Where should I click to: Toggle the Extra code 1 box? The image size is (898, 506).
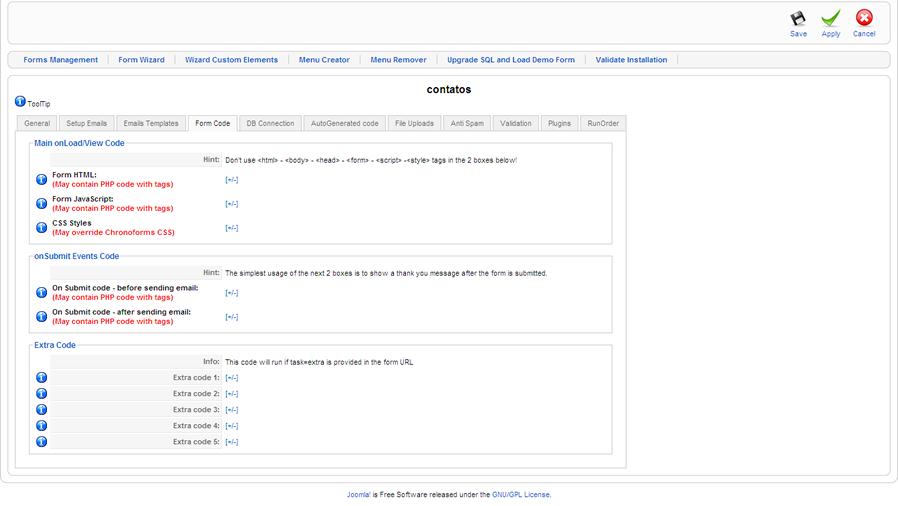[231, 378]
